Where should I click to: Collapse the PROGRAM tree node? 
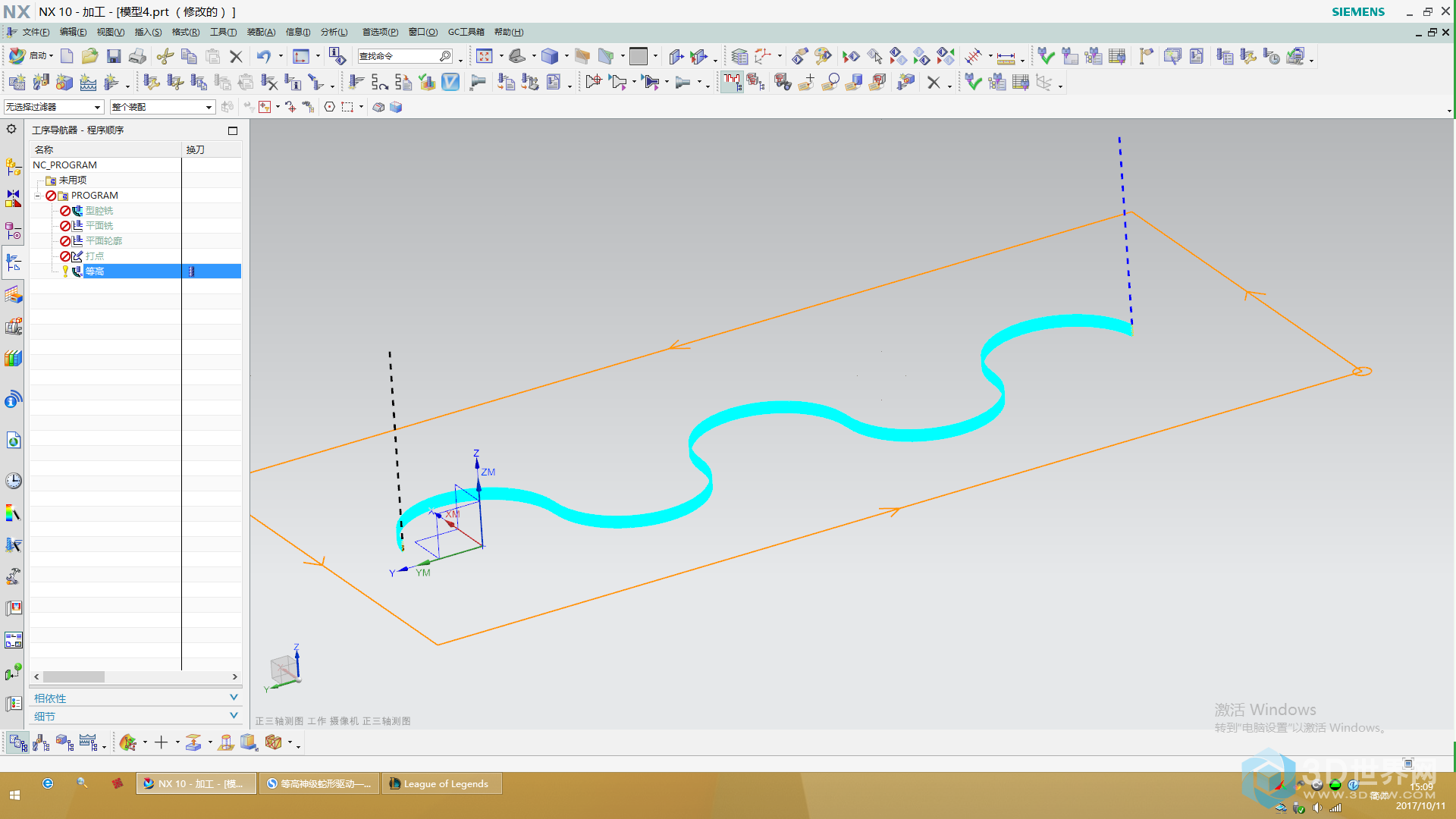(x=37, y=196)
